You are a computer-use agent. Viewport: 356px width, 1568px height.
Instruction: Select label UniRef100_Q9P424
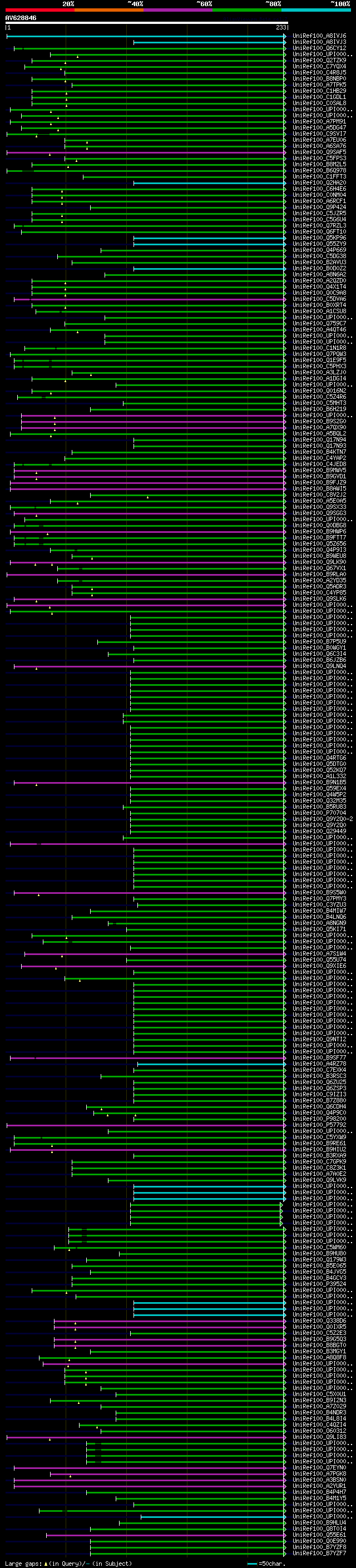(319, 207)
